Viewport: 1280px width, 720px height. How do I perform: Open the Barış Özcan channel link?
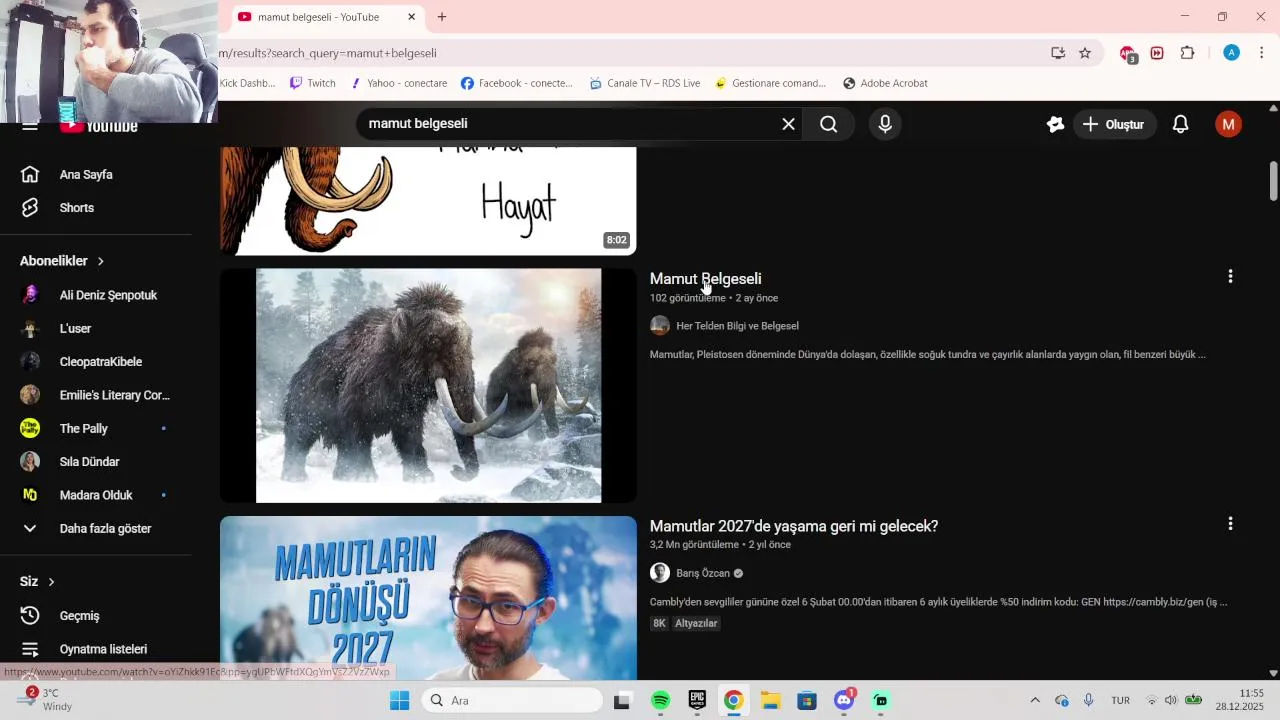coord(703,573)
